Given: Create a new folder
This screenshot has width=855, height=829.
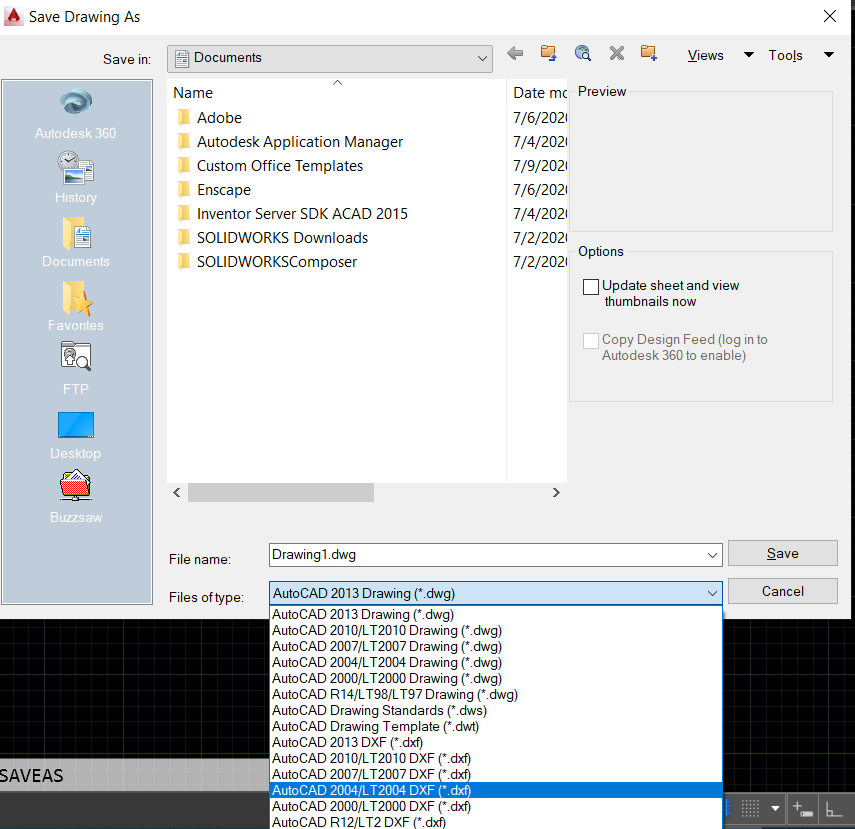Looking at the screenshot, I should 648,55.
